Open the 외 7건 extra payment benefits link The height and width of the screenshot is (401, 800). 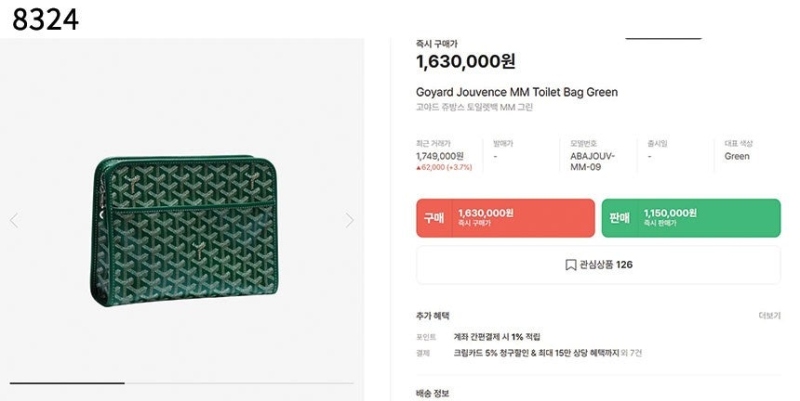tap(632, 353)
